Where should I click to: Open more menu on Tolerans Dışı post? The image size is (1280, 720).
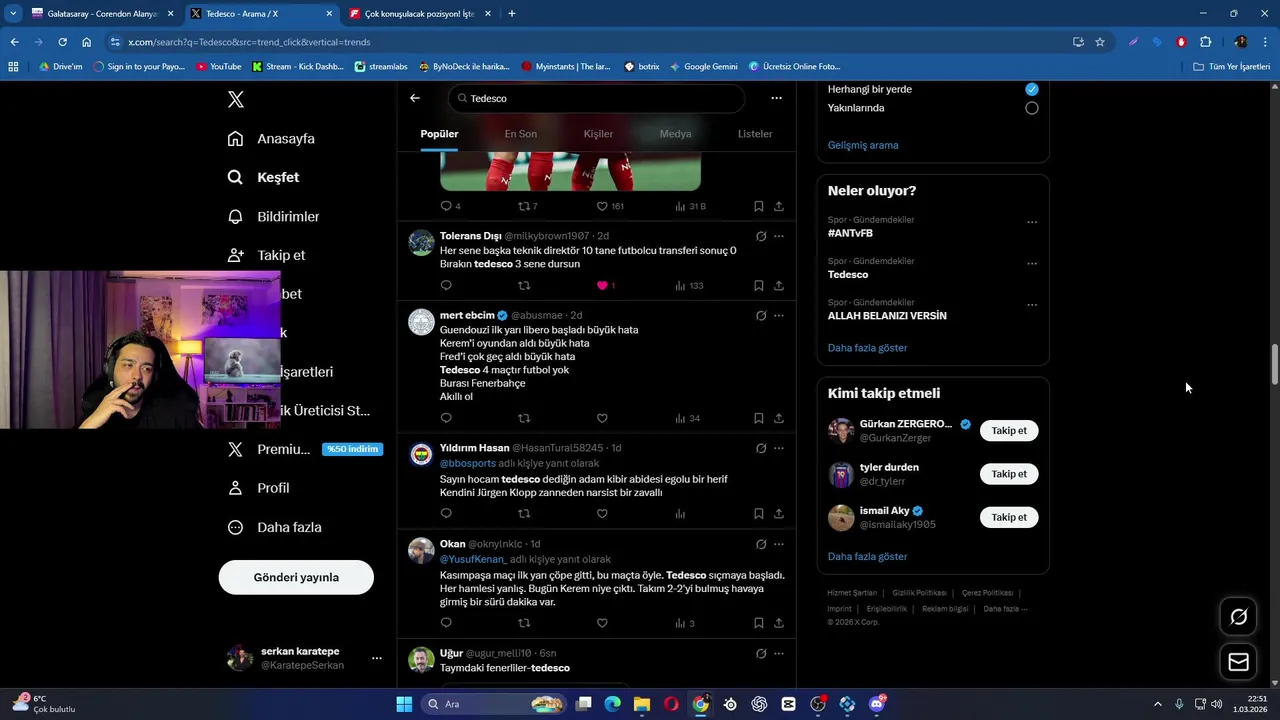(779, 236)
